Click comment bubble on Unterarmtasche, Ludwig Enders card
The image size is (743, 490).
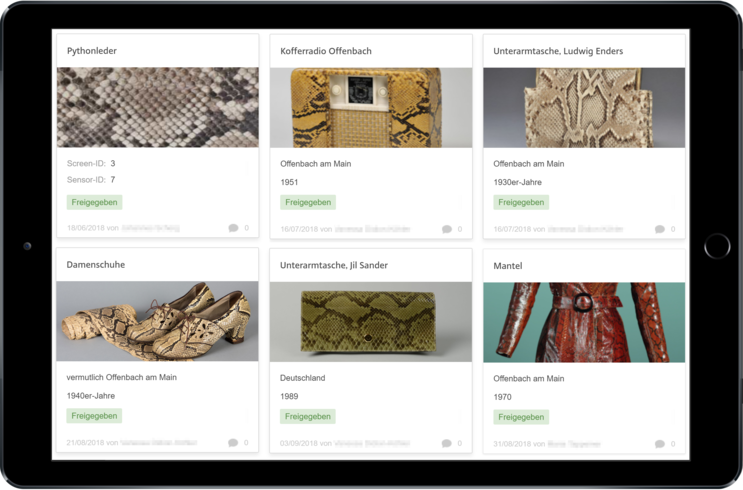[x=660, y=229]
